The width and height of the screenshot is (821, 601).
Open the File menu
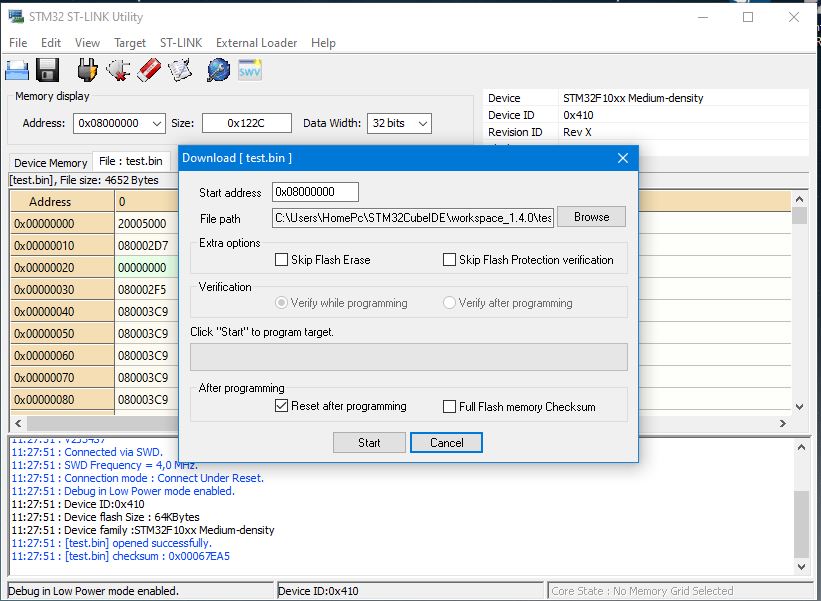tap(18, 43)
